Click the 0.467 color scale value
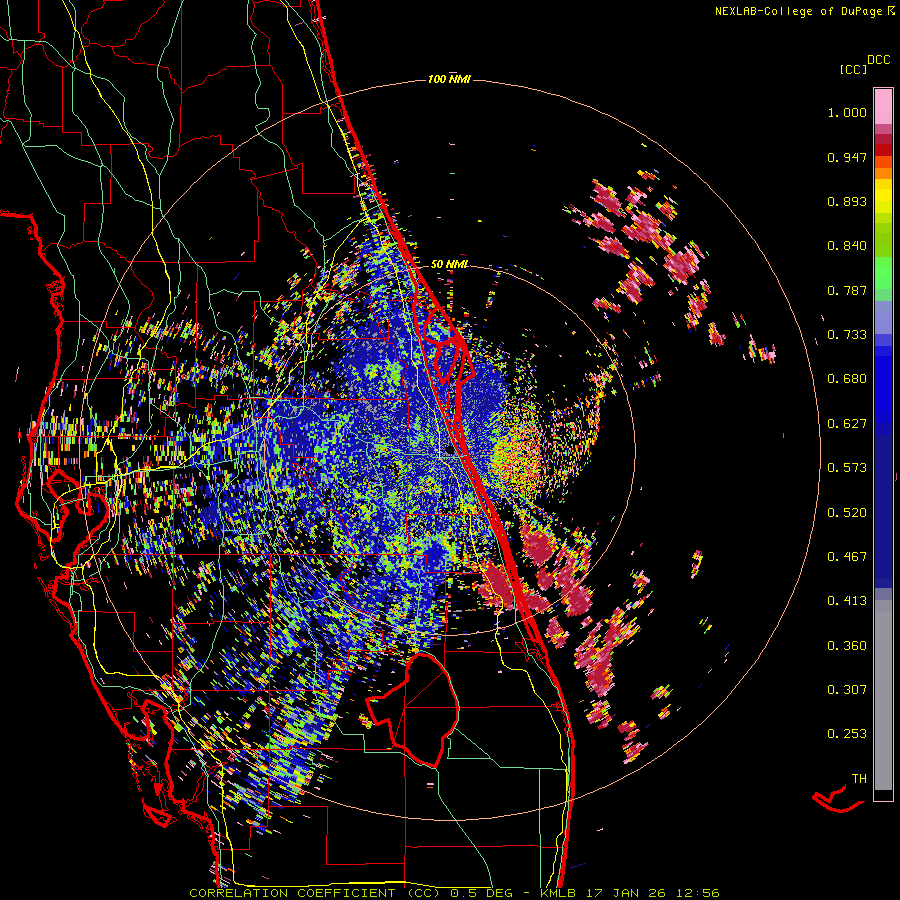This screenshot has height=900, width=900. pyautogui.click(x=847, y=557)
